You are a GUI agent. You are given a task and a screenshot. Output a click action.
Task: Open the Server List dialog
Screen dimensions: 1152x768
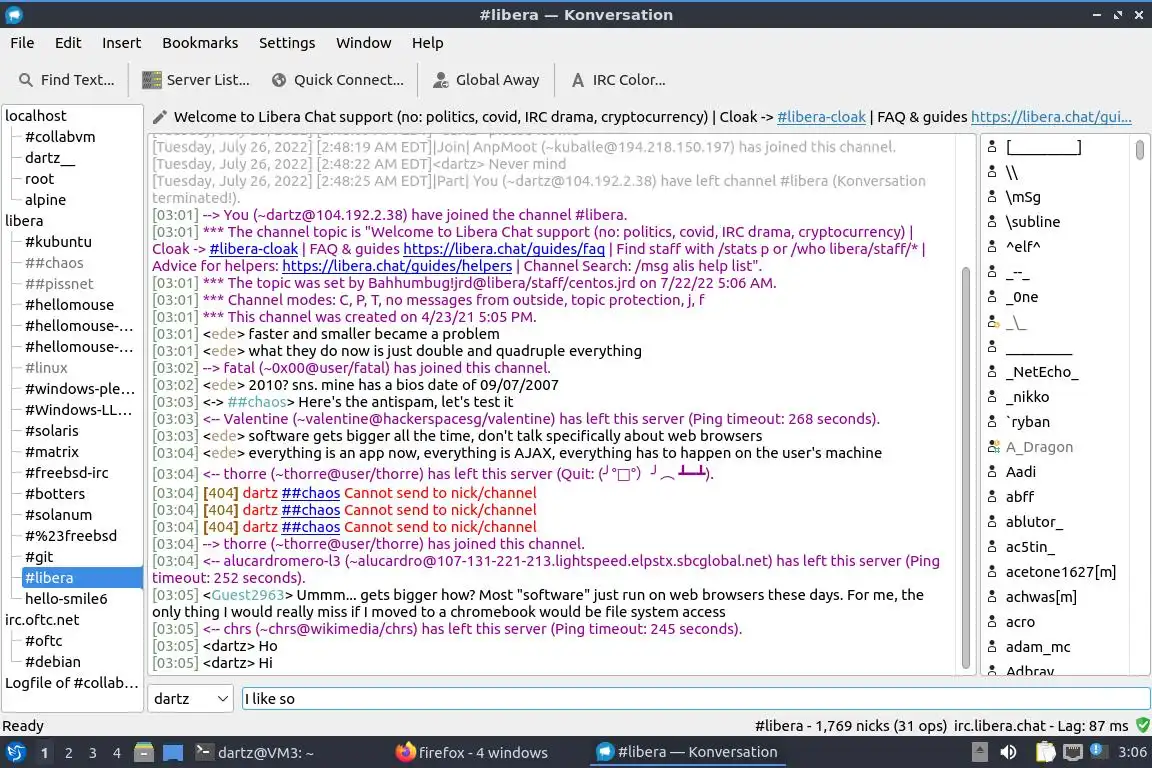click(195, 80)
